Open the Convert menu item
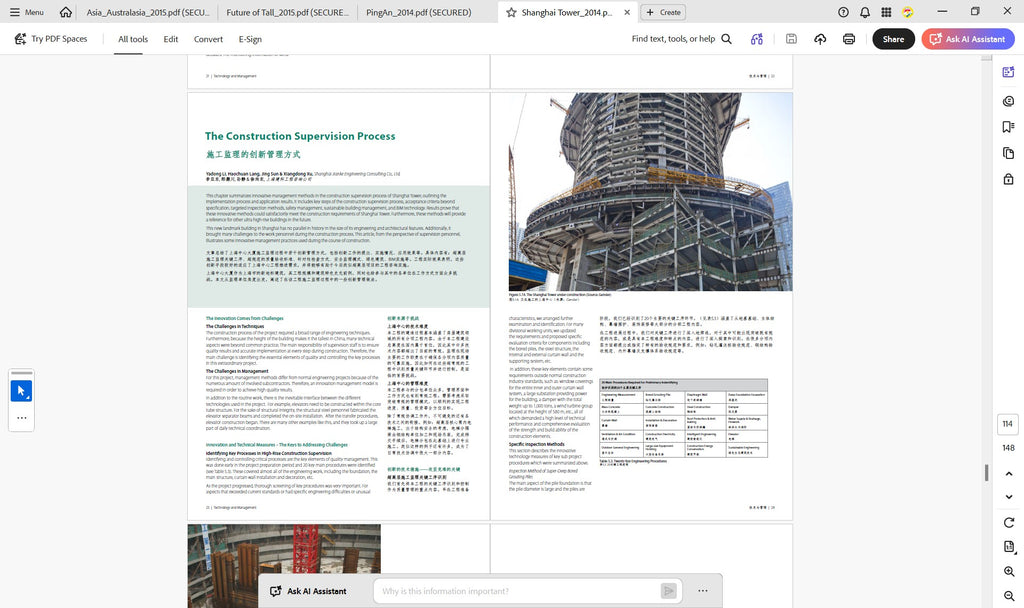The image size is (1024, 608). pos(208,39)
